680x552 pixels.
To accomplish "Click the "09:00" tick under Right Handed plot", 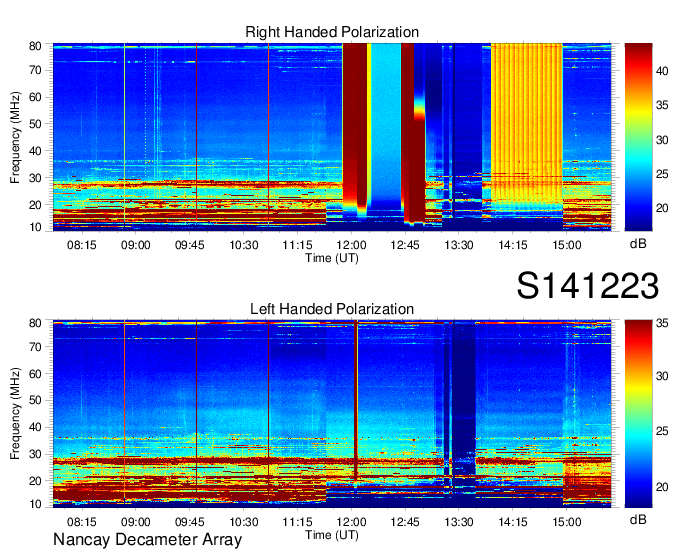I will [135, 245].
